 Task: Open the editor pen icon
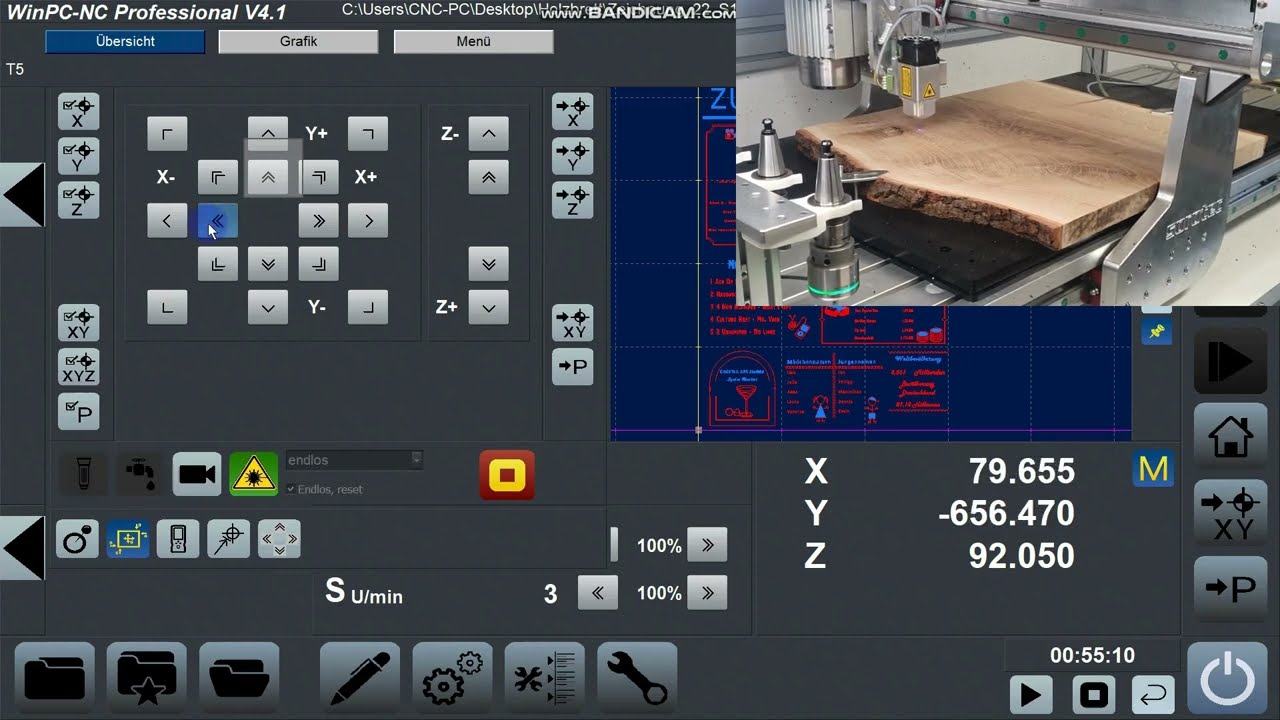click(360, 678)
